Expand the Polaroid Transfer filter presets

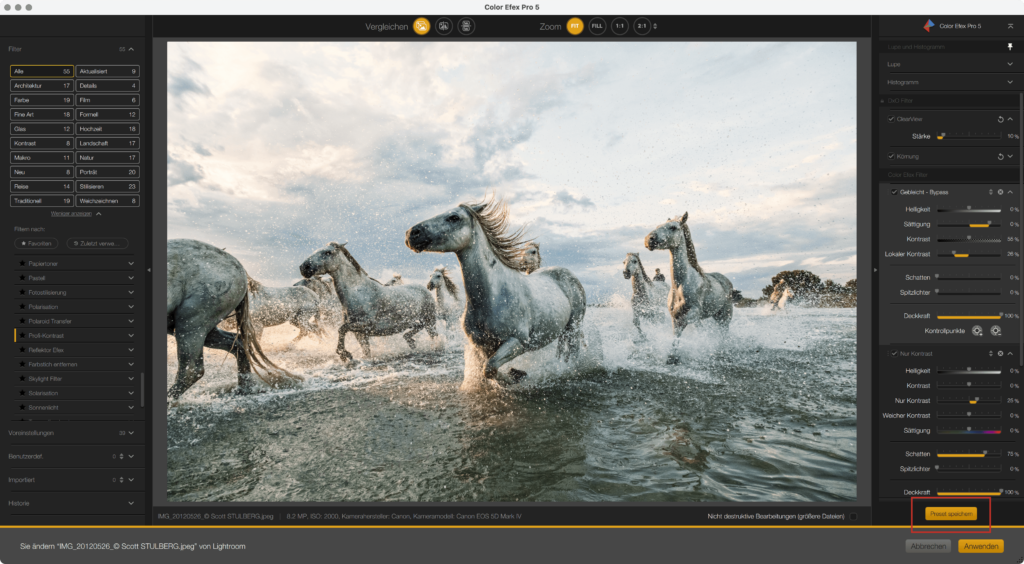[x=131, y=321]
